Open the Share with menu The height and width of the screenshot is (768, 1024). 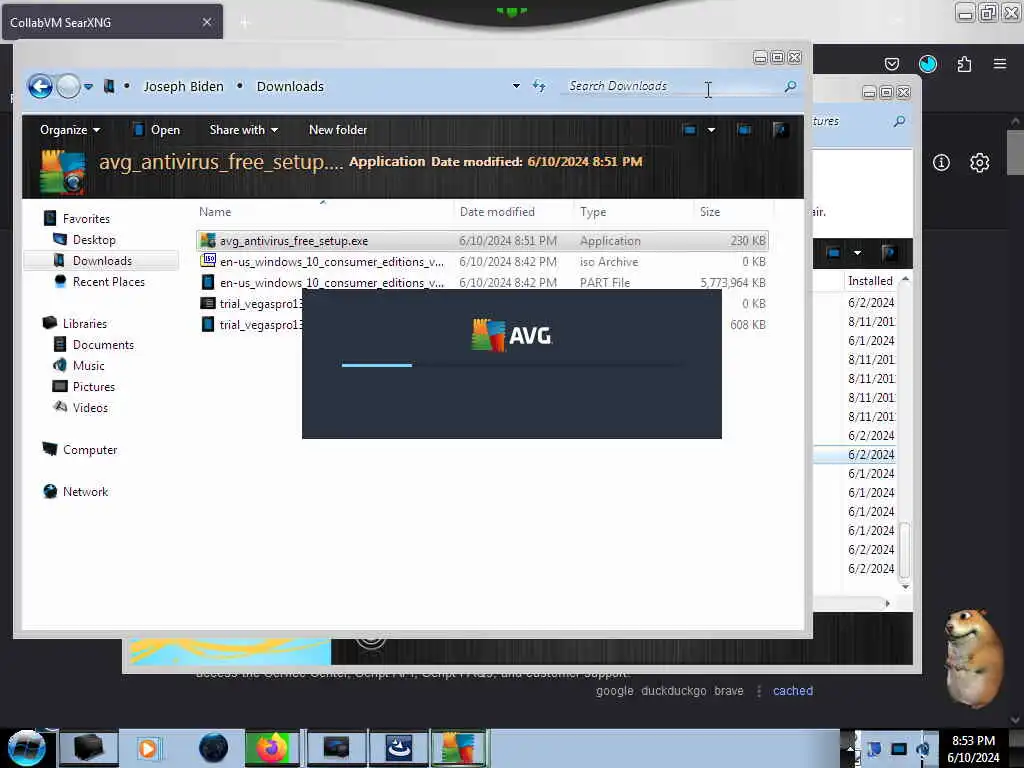(x=244, y=130)
